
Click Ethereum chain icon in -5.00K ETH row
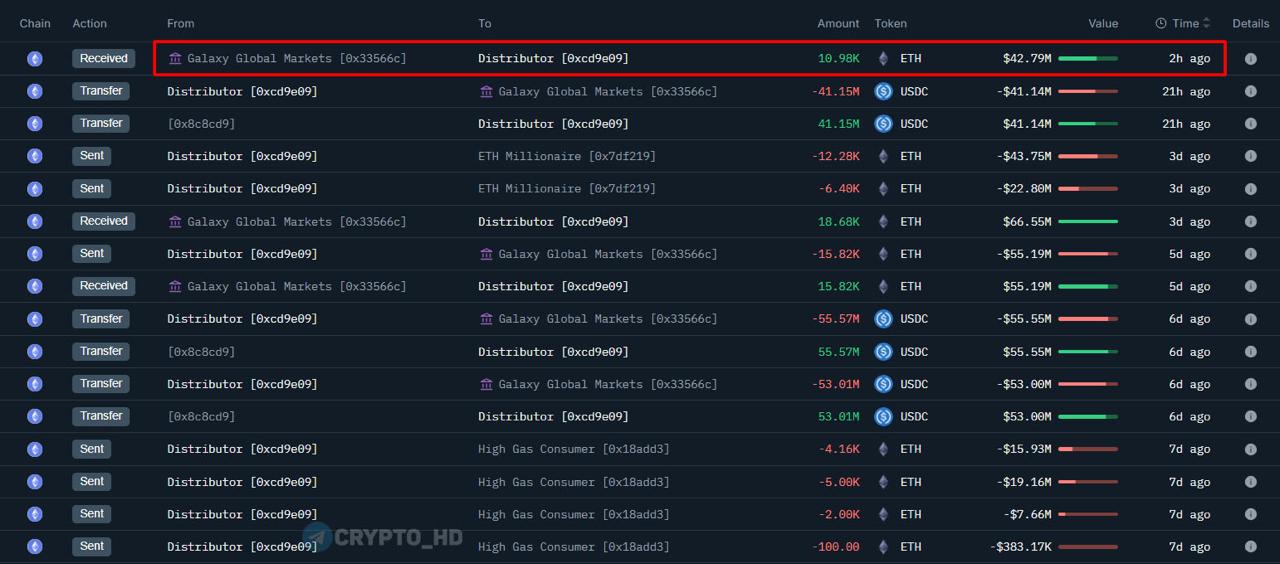click(x=35, y=482)
